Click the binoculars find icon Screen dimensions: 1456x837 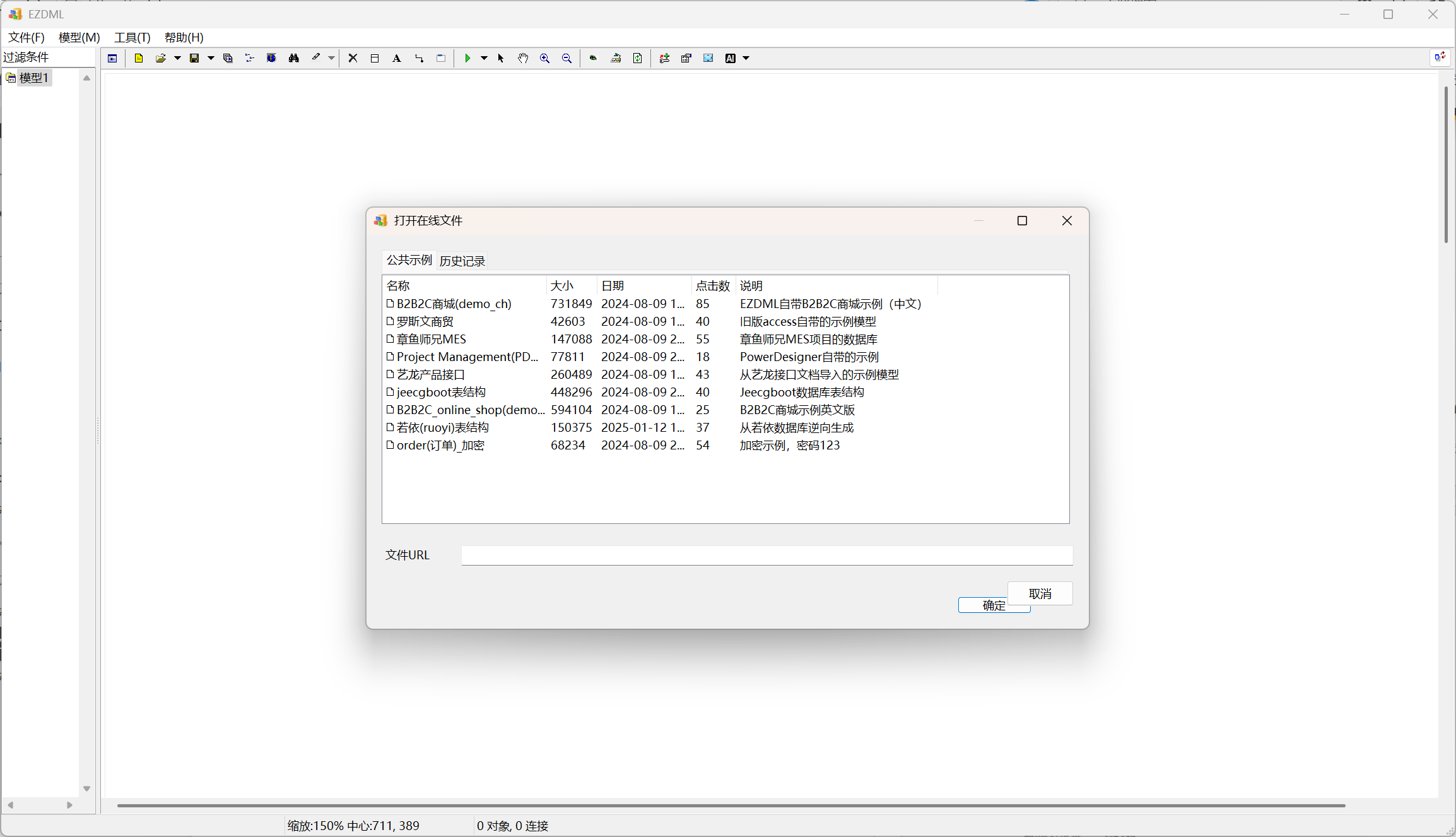coord(294,58)
